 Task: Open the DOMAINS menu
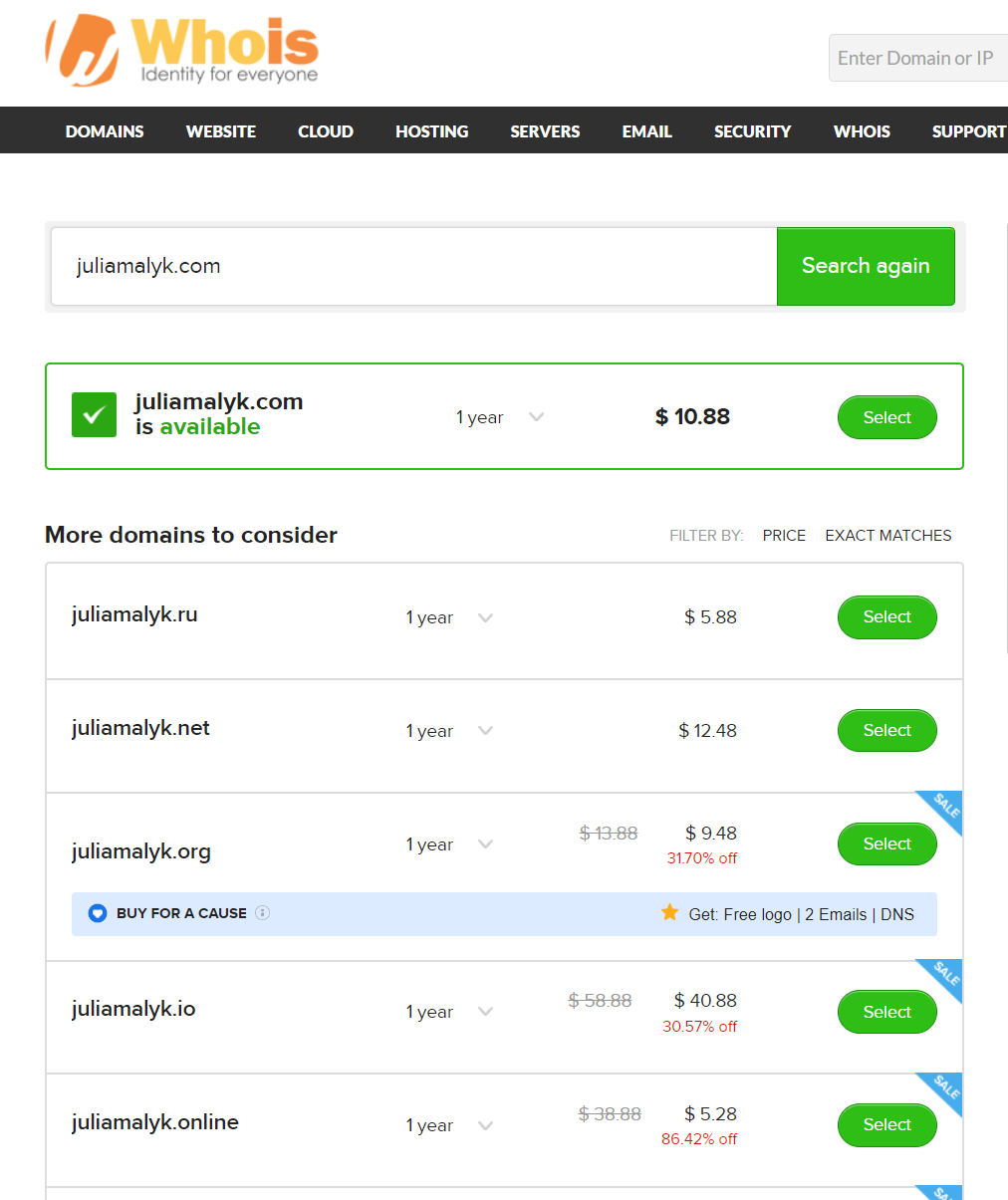click(105, 131)
